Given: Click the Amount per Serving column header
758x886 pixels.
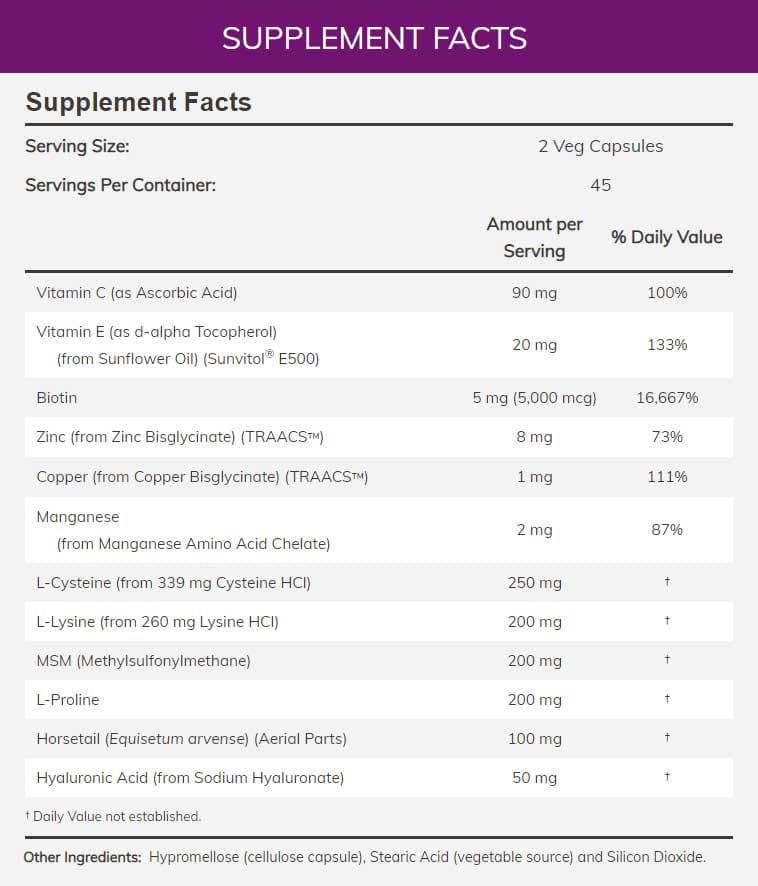Looking at the screenshot, I should tap(534, 237).
